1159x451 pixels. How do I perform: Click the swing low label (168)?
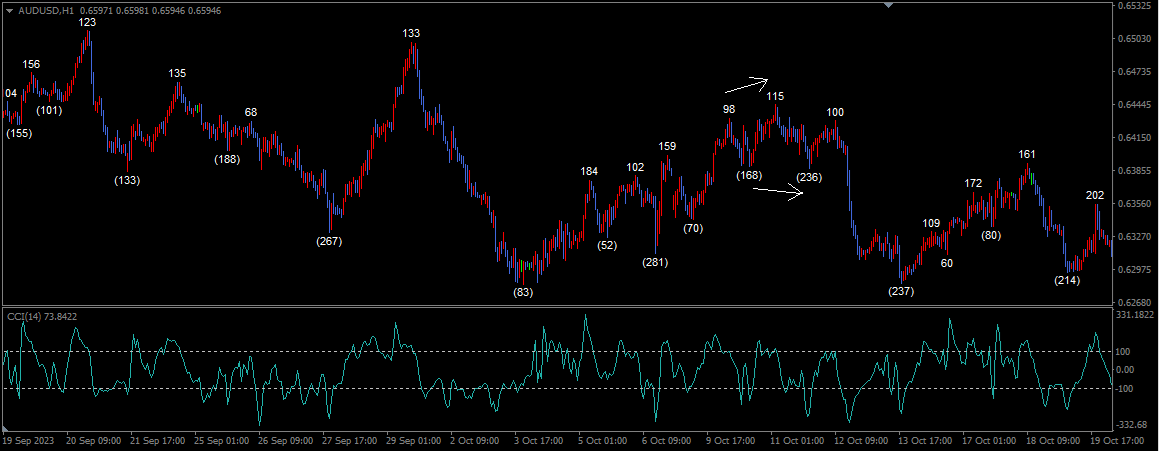750,175
